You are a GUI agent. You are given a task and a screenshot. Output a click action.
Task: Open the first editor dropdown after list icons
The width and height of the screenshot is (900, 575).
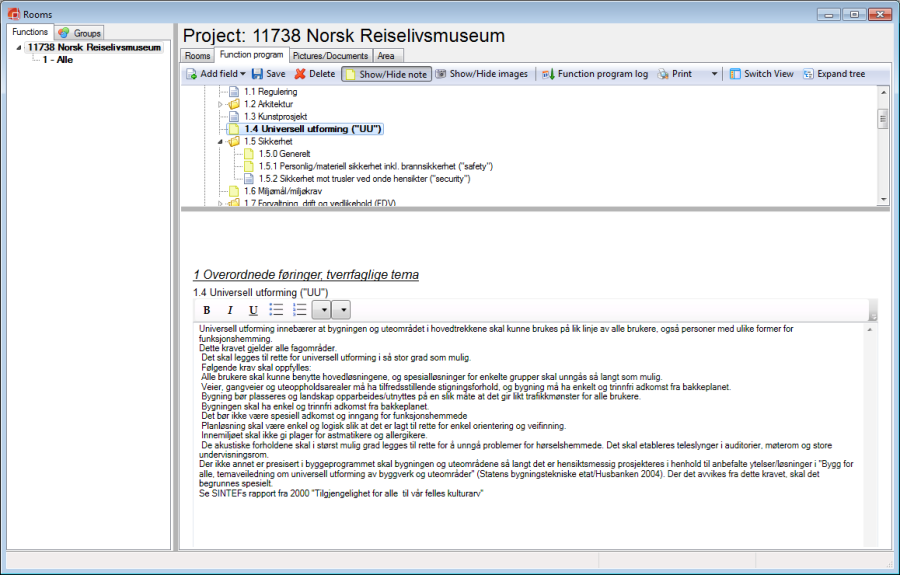click(321, 310)
